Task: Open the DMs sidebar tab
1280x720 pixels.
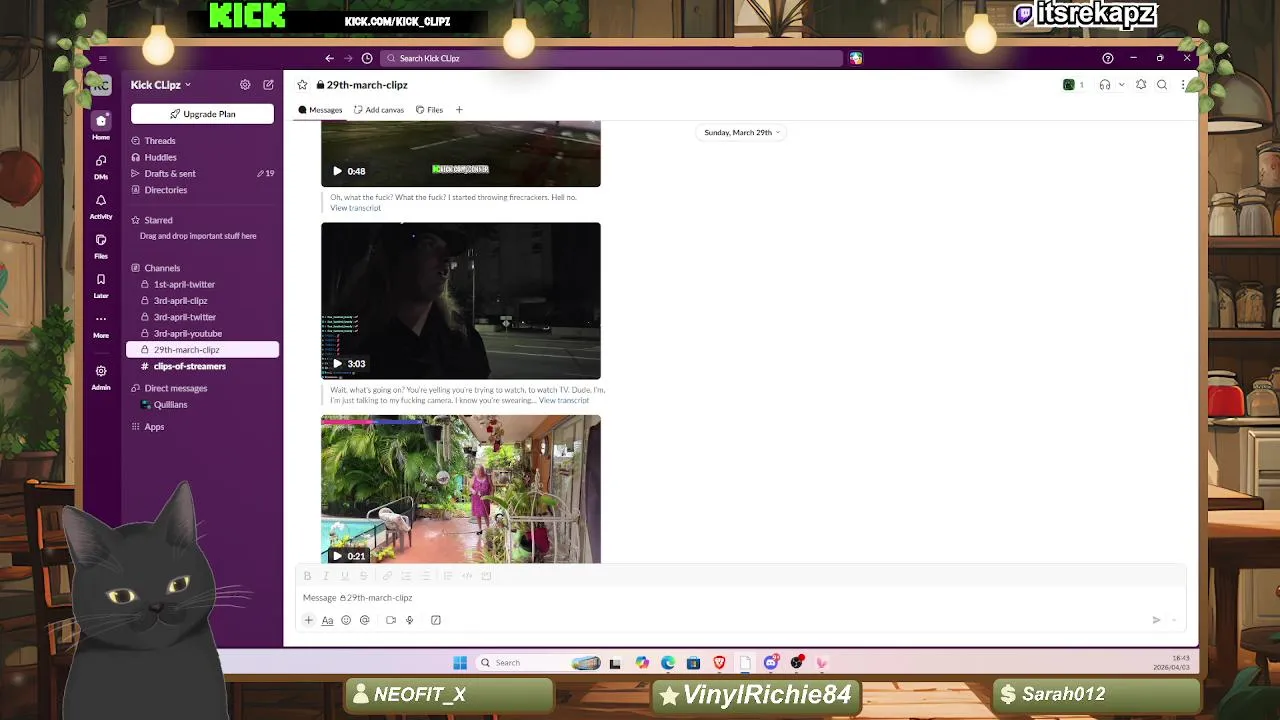Action: 101,166
